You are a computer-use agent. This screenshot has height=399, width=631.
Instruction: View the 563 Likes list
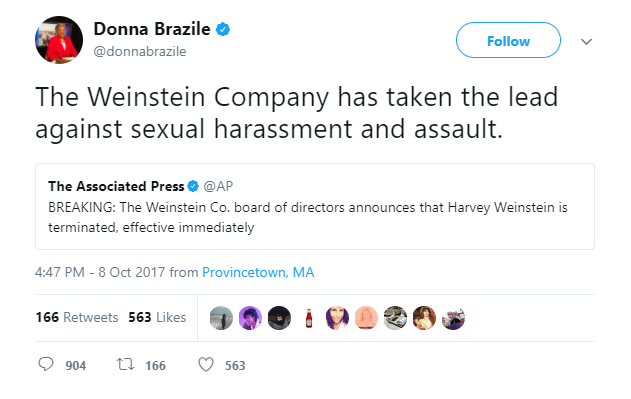[157, 317]
